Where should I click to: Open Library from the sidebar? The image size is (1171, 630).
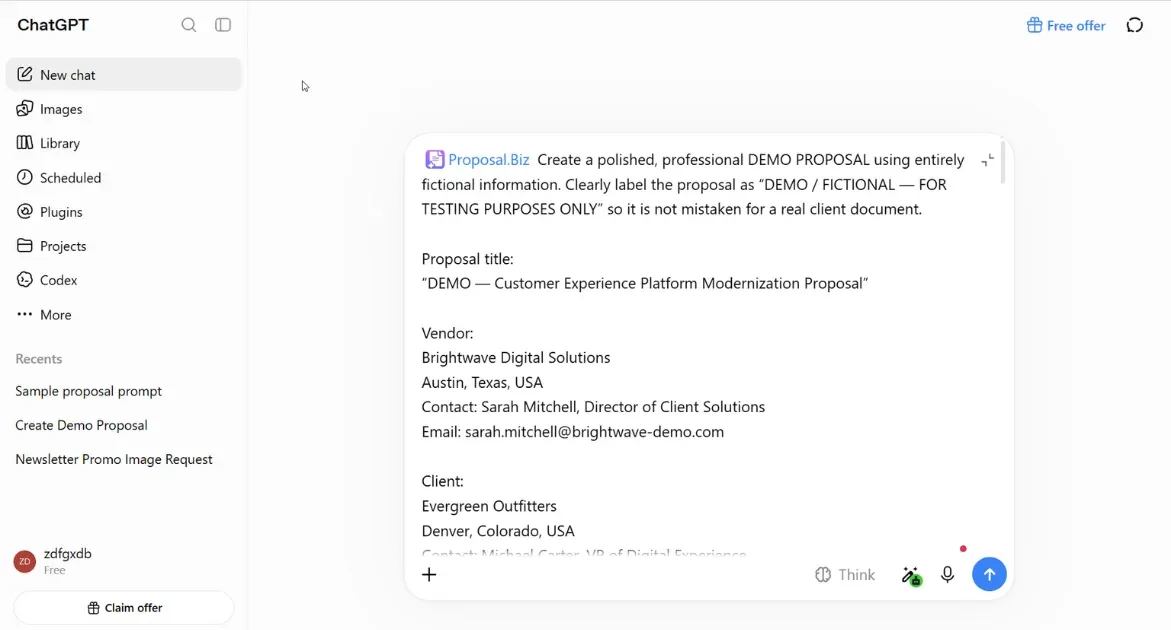pyautogui.click(x=124, y=143)
